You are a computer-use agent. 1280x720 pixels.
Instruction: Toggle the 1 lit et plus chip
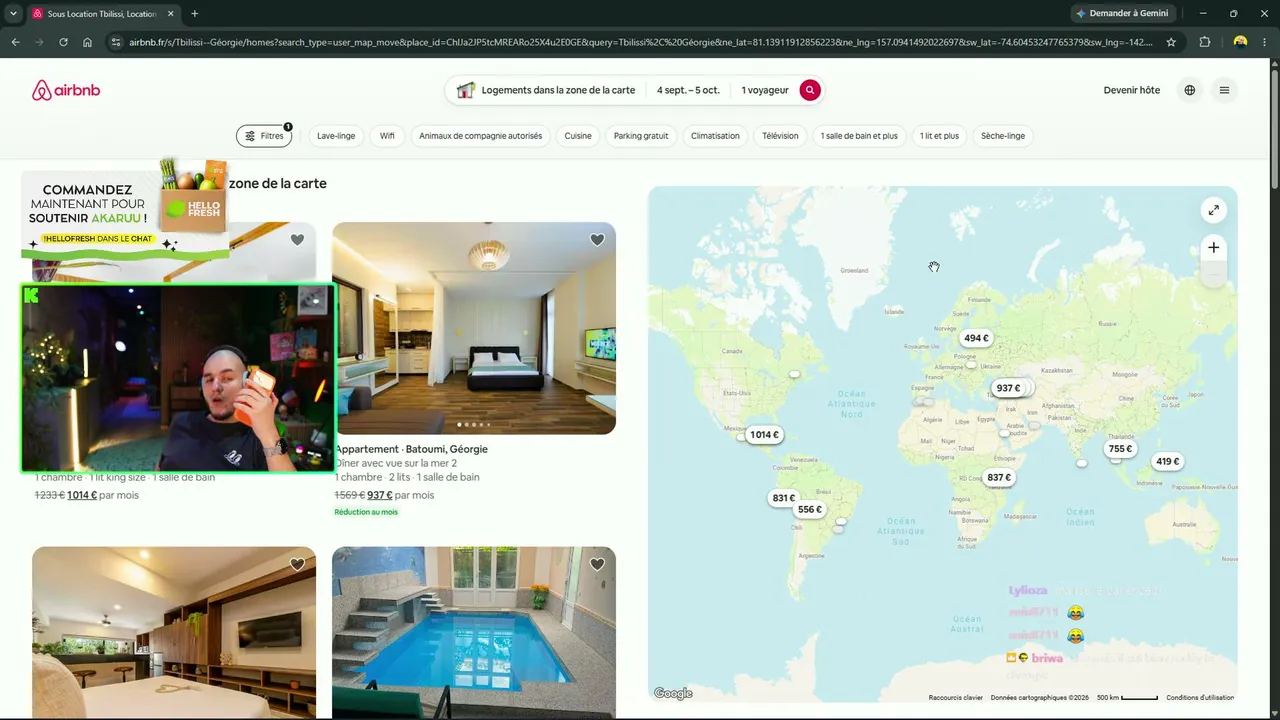939,136
